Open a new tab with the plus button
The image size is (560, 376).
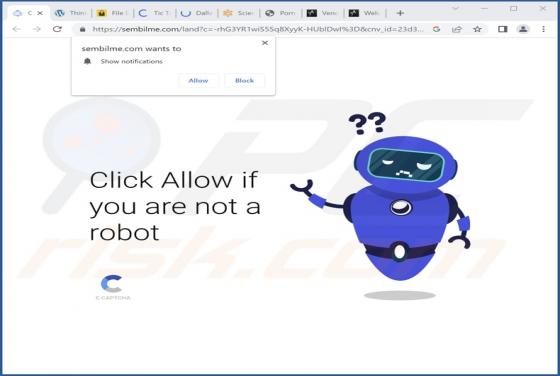tap(400, 13)
